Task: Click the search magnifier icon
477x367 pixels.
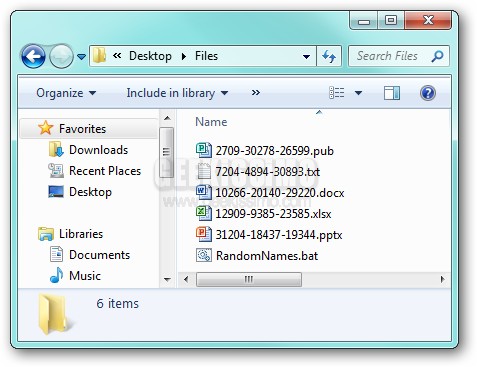Action: click(437, 56)
